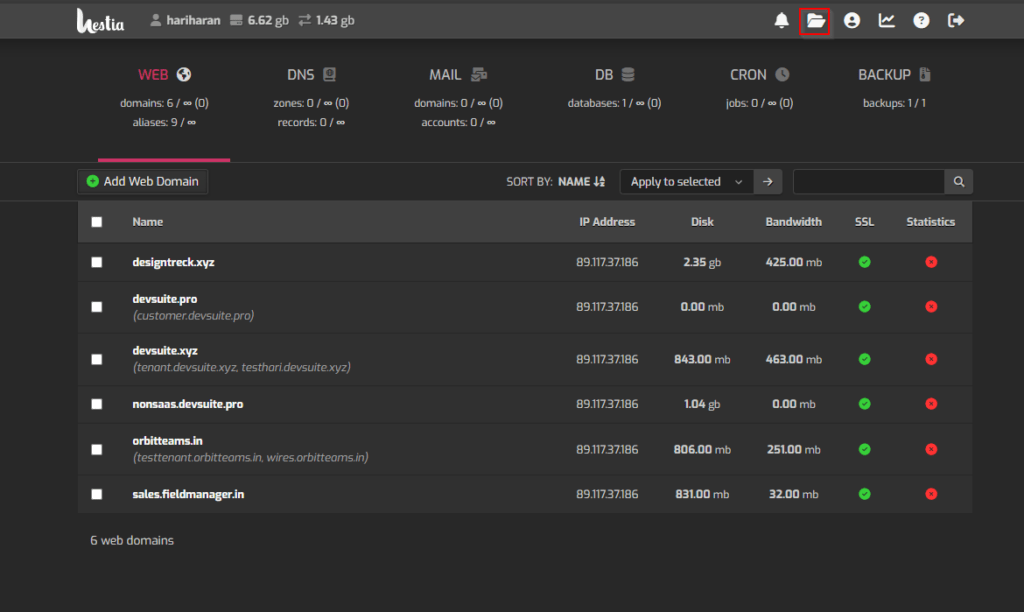The height and width of the screenshot is (612, 1024).
Task: Click the disk usage icon beside 6.62 gb
Action: click(x=236, y=20)
